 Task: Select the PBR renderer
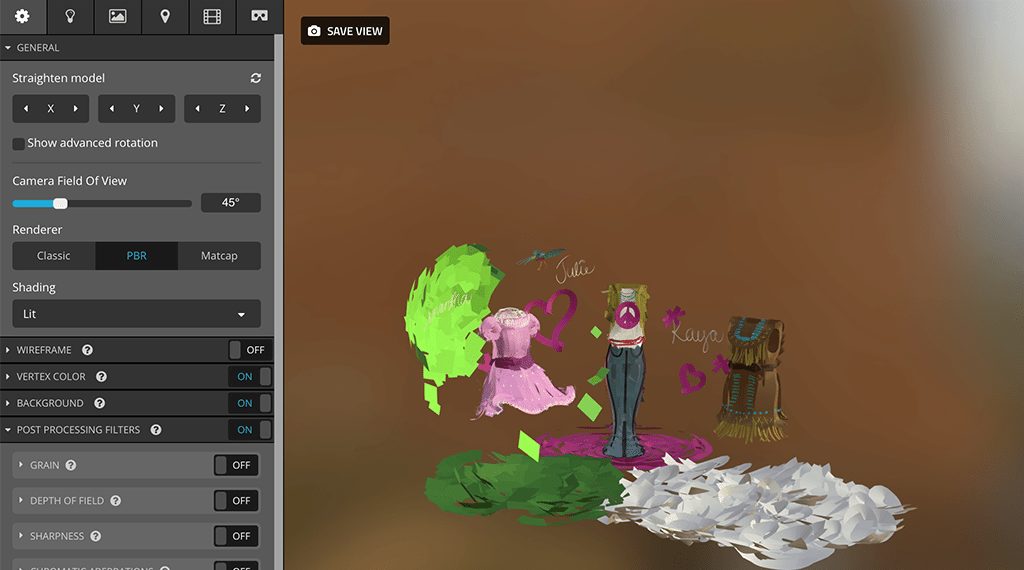136,256
